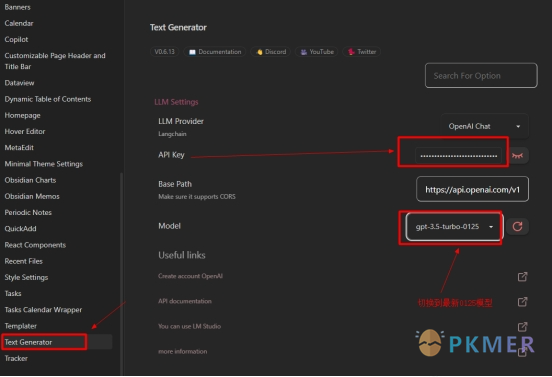The image size is (552, 377).
Task: Collapse the LLM Settings section heading
Action: point(176,102)
